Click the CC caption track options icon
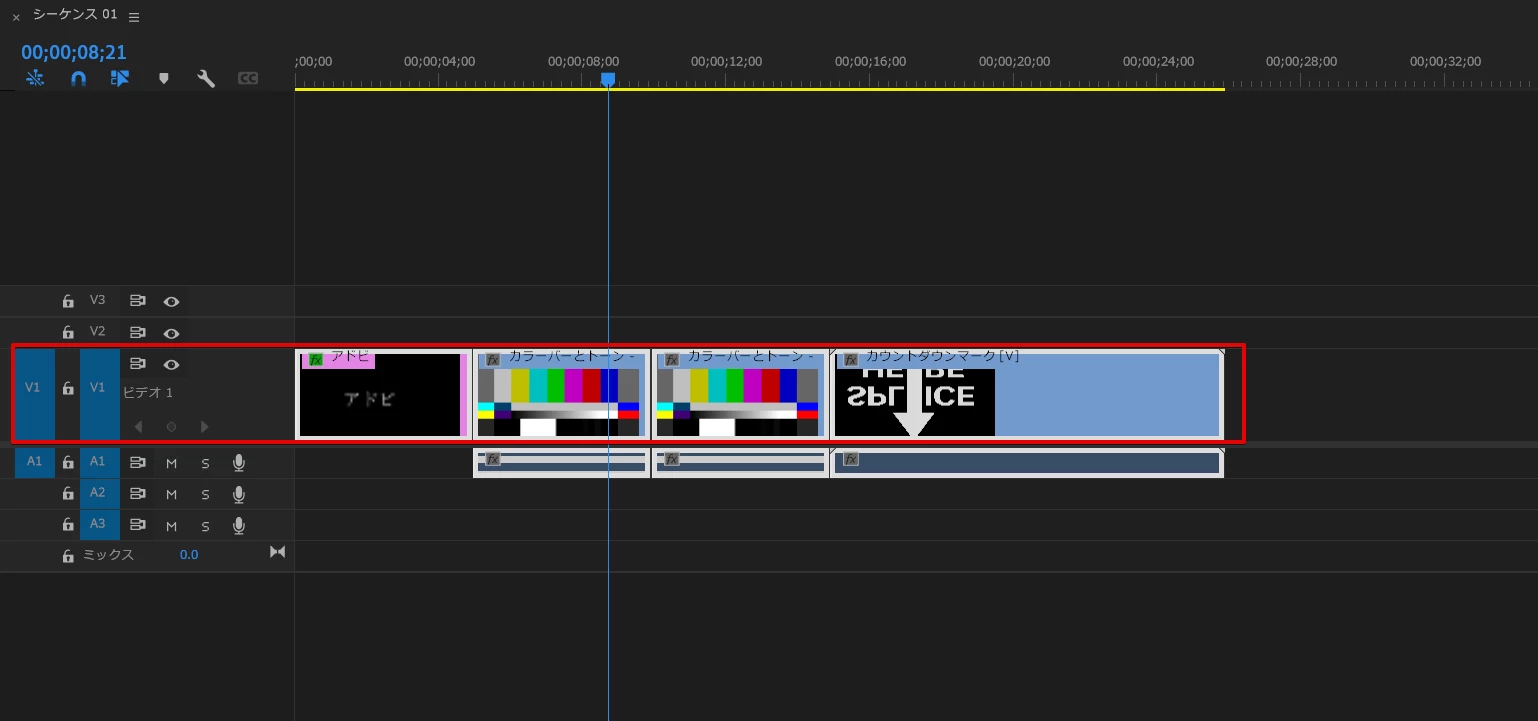The image size is (1538, 721). point(248,78)
